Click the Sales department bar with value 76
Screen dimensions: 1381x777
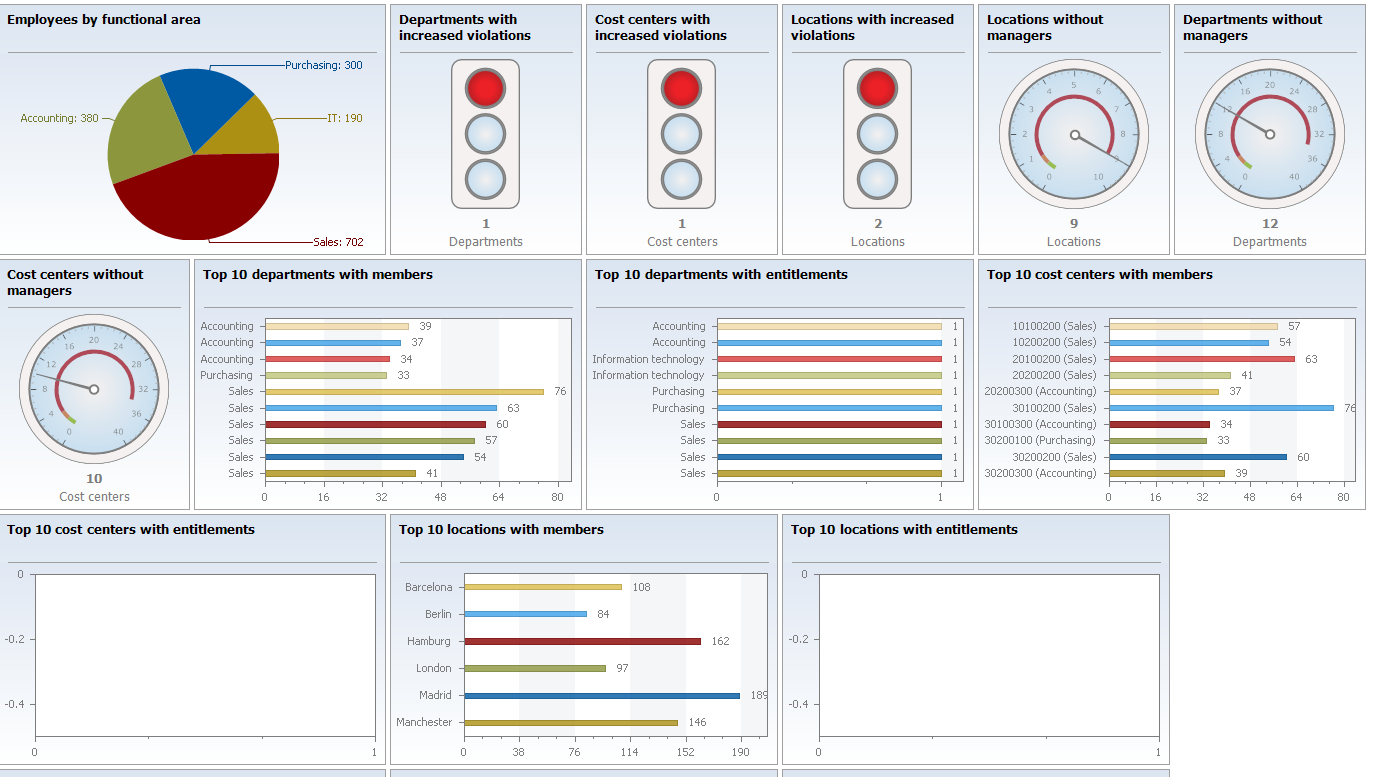405,391
